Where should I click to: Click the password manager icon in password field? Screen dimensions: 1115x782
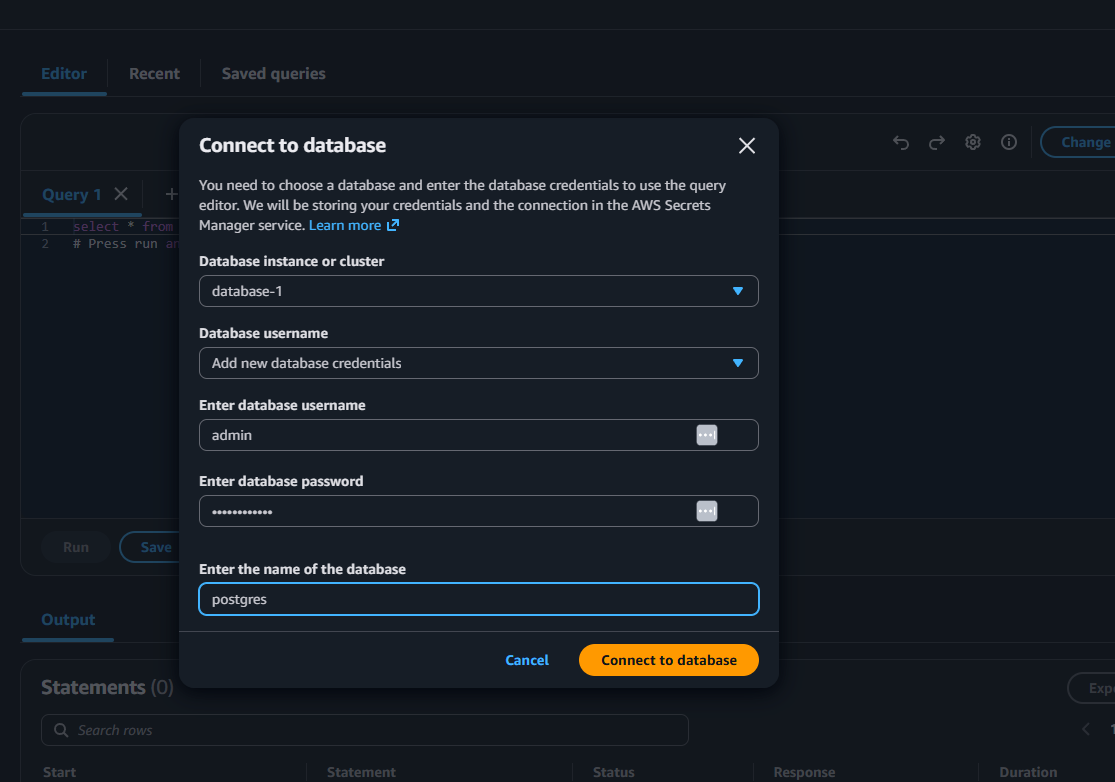(707, 511)
